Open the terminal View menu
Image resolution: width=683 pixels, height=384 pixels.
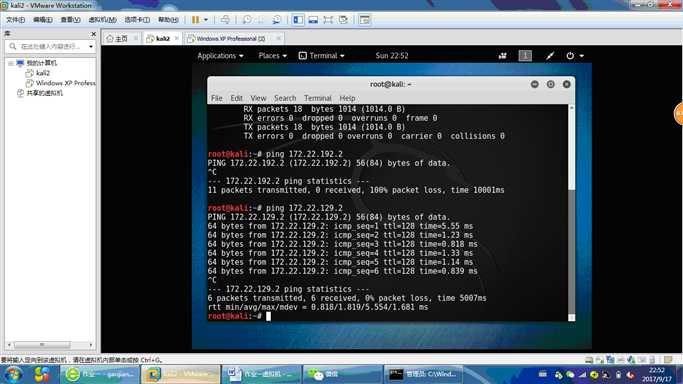coord(258,98)
